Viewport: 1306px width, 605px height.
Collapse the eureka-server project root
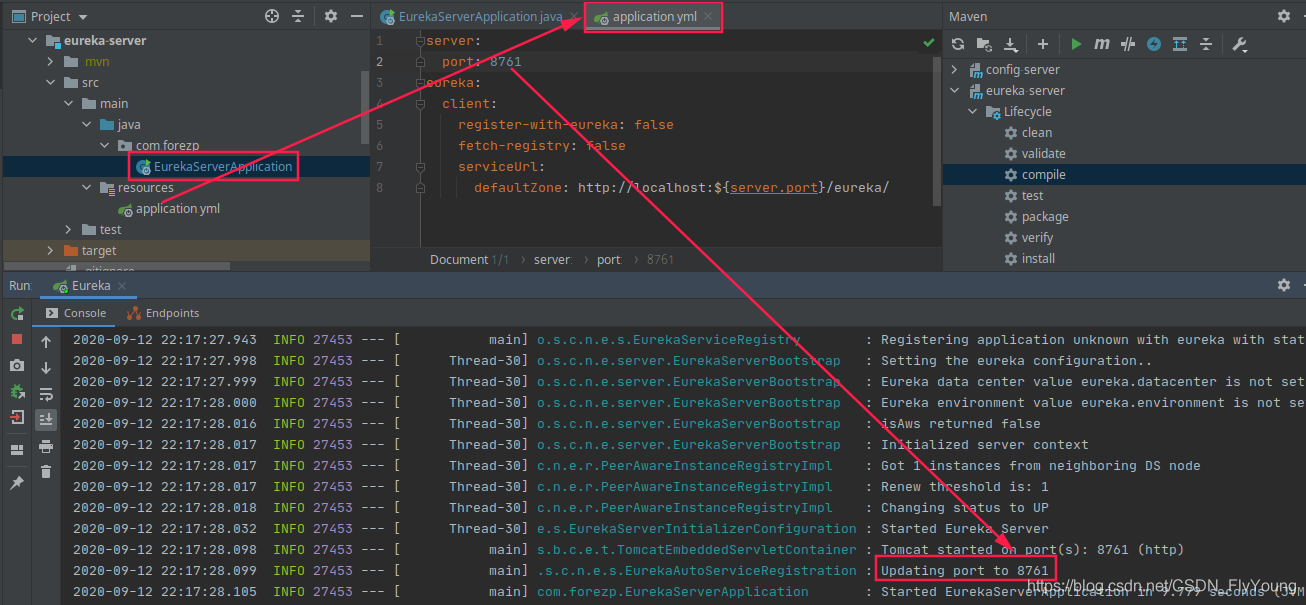32,41
